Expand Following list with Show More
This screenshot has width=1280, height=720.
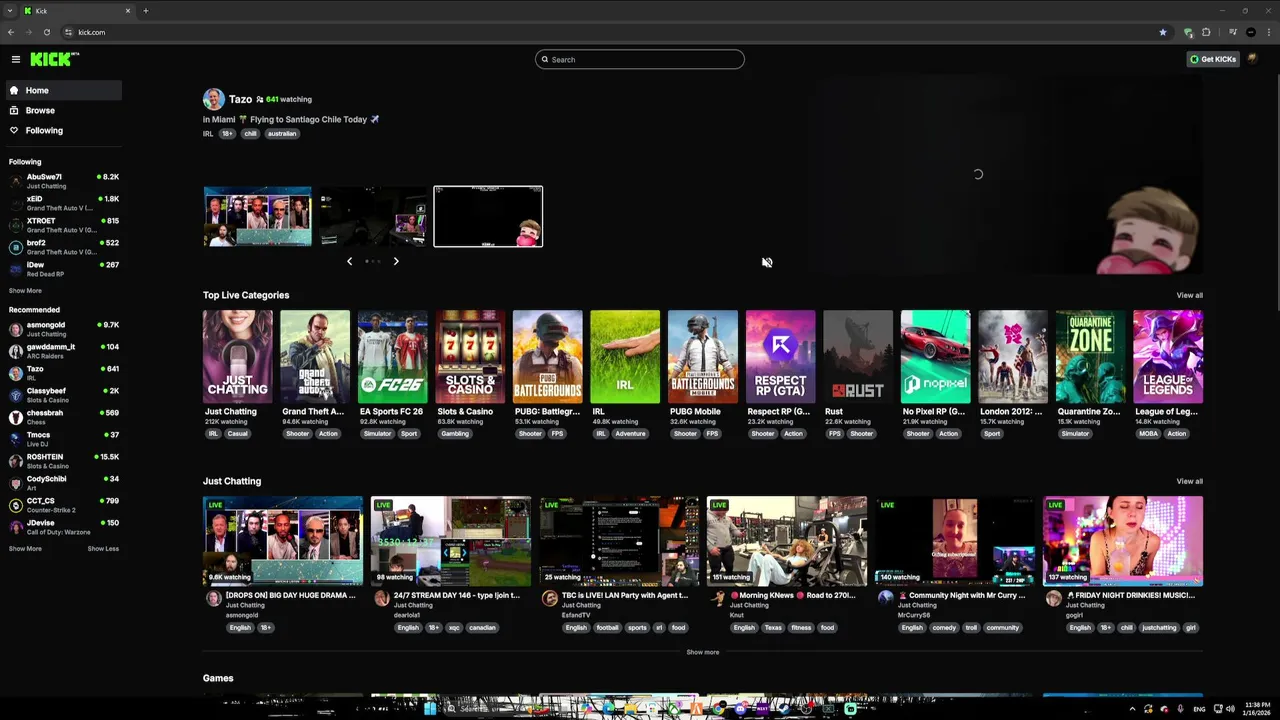pyautogui.click(x=25, y=291)
